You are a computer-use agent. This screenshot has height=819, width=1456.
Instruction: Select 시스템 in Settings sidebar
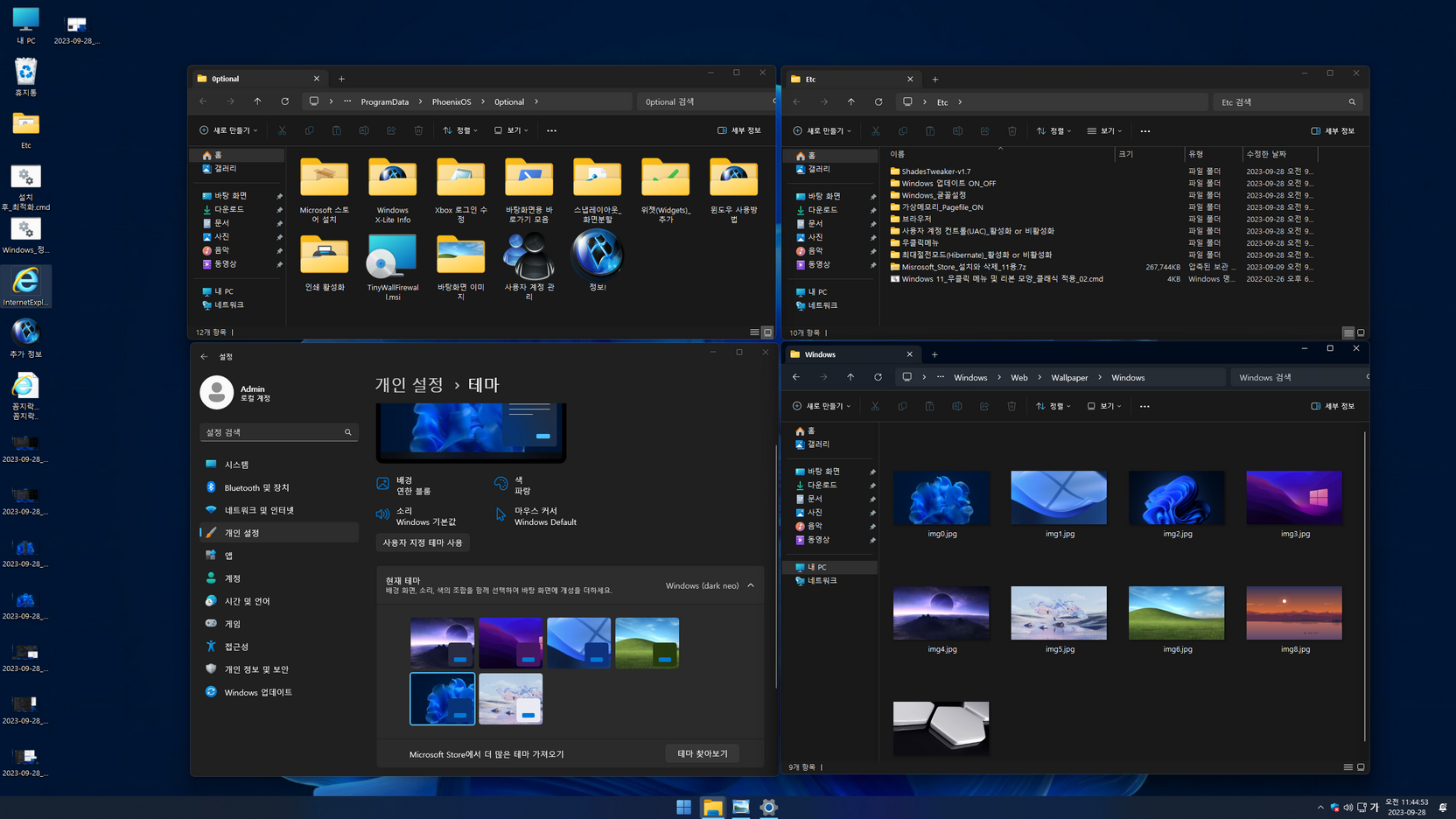pos(279,465)
